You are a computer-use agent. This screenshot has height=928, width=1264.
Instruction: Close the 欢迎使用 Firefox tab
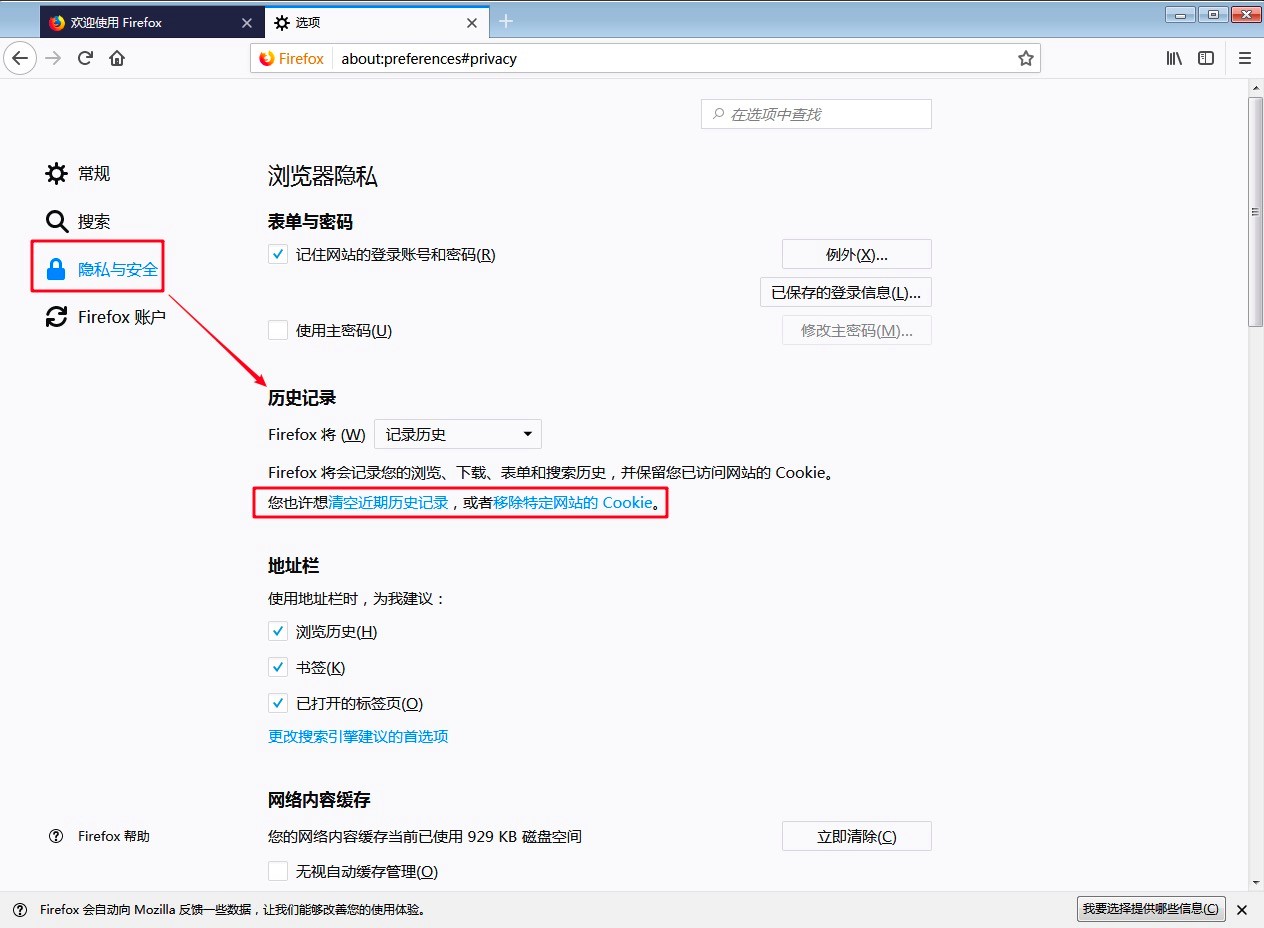(x=247, y=22)
